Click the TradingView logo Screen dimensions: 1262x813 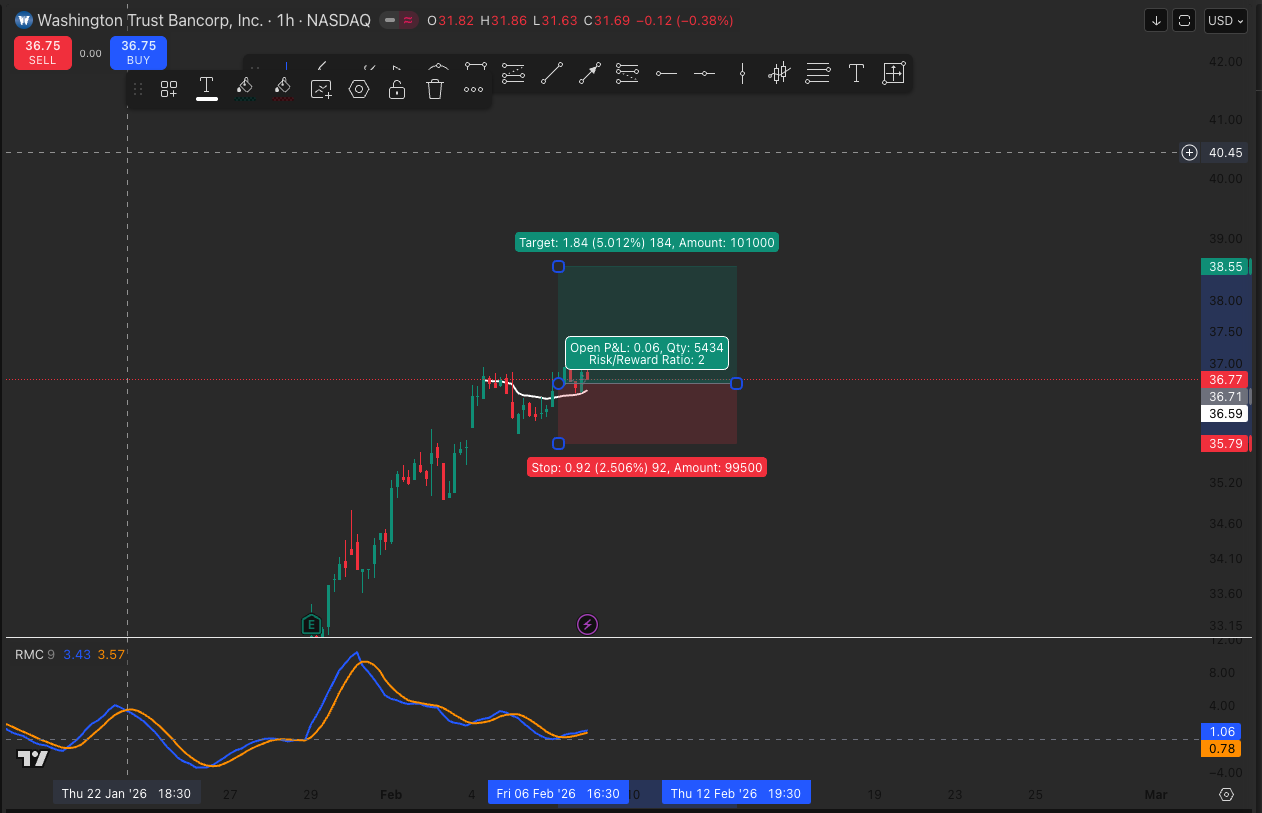33,759
